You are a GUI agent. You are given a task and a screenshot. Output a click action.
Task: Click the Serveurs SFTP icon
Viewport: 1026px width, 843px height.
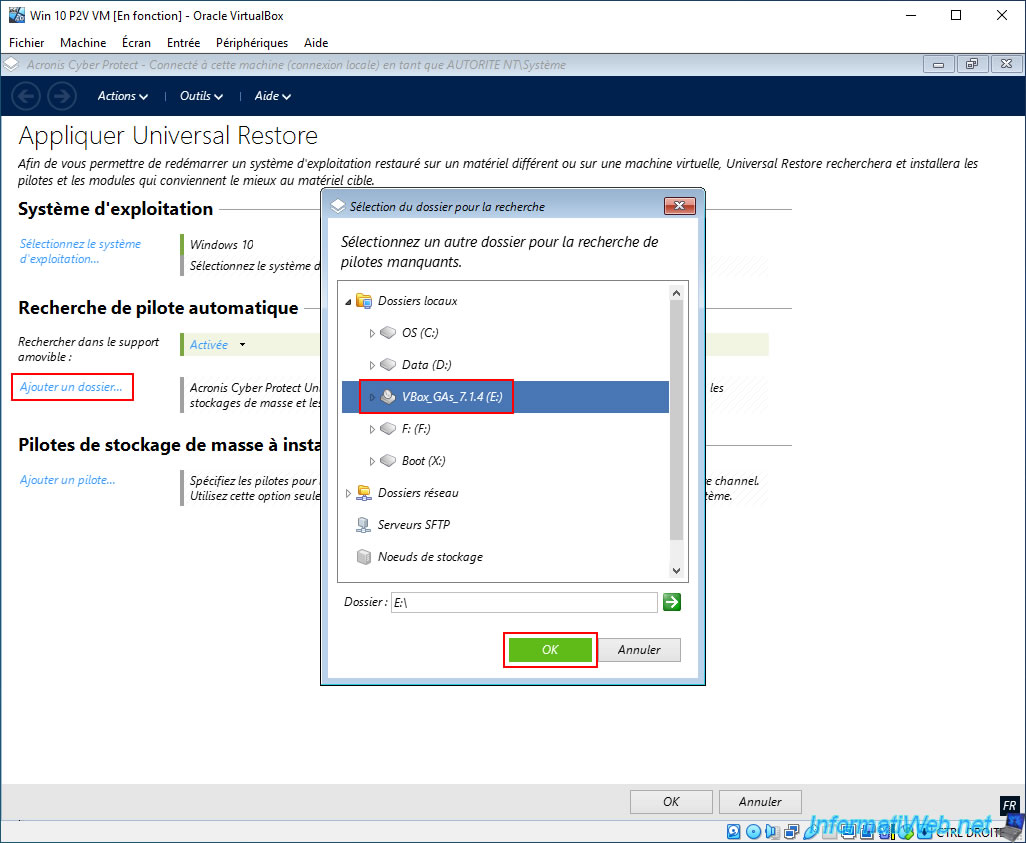[x=363, y=524]
